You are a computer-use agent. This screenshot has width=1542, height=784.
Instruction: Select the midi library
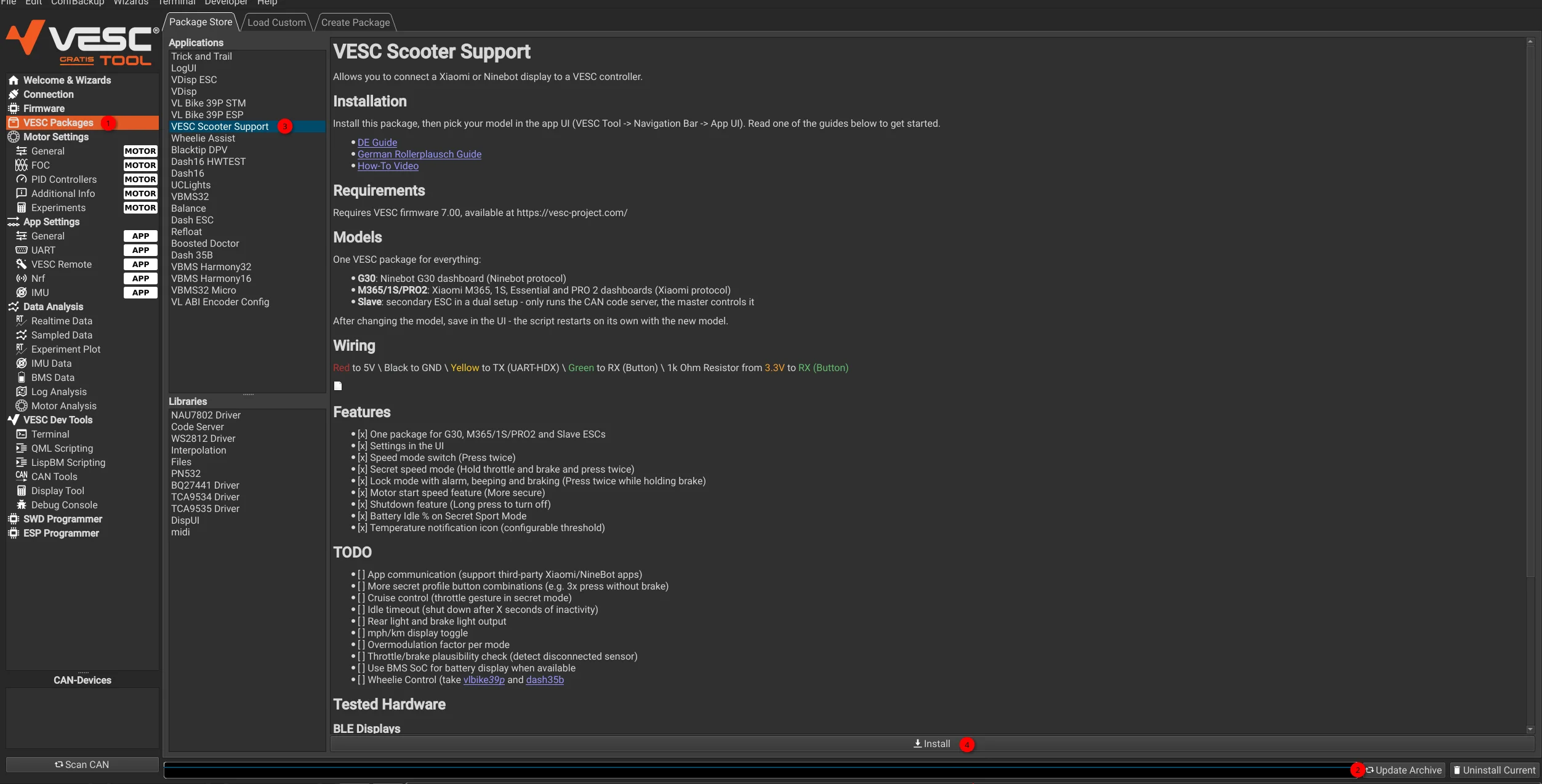[x=247, y=532]
